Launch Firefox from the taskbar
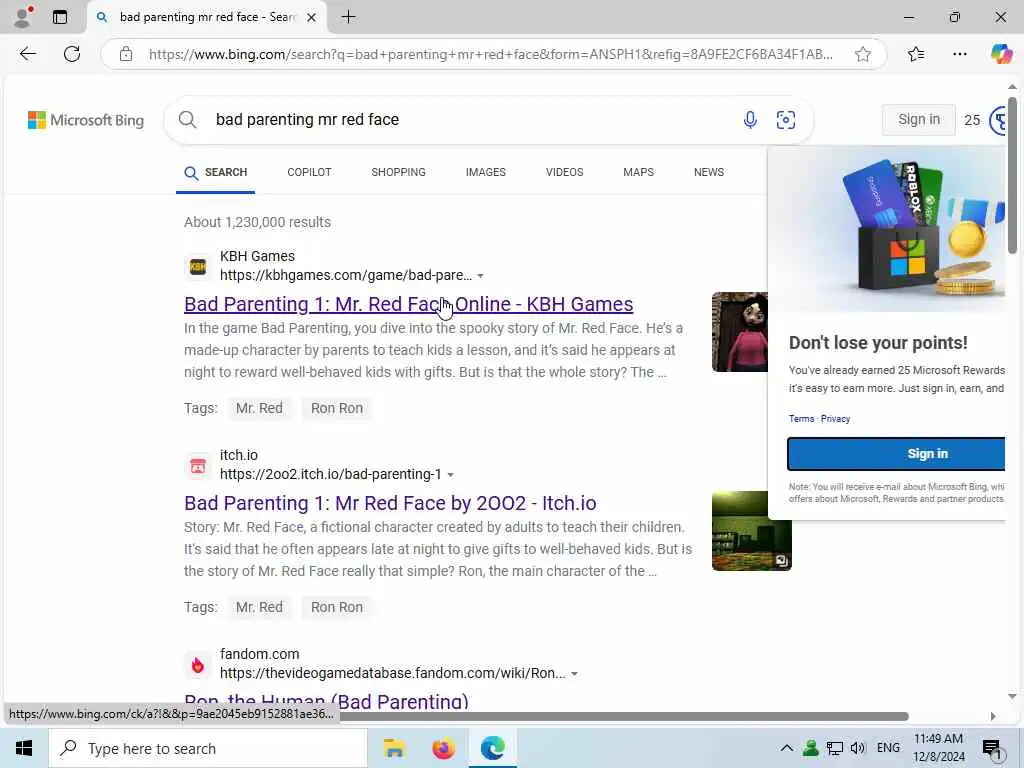This screenshot has width=1024, height=768. click(x=443, y=748)
